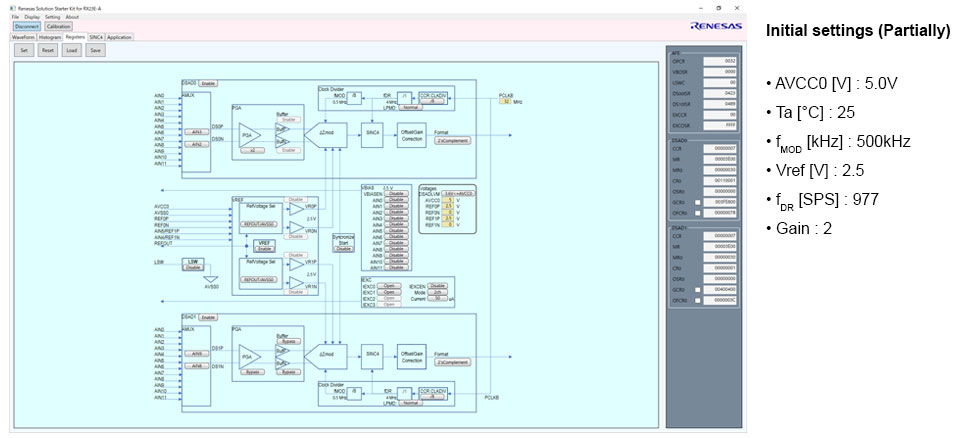
Task: Click the Load button
Action: pos(72,51)
